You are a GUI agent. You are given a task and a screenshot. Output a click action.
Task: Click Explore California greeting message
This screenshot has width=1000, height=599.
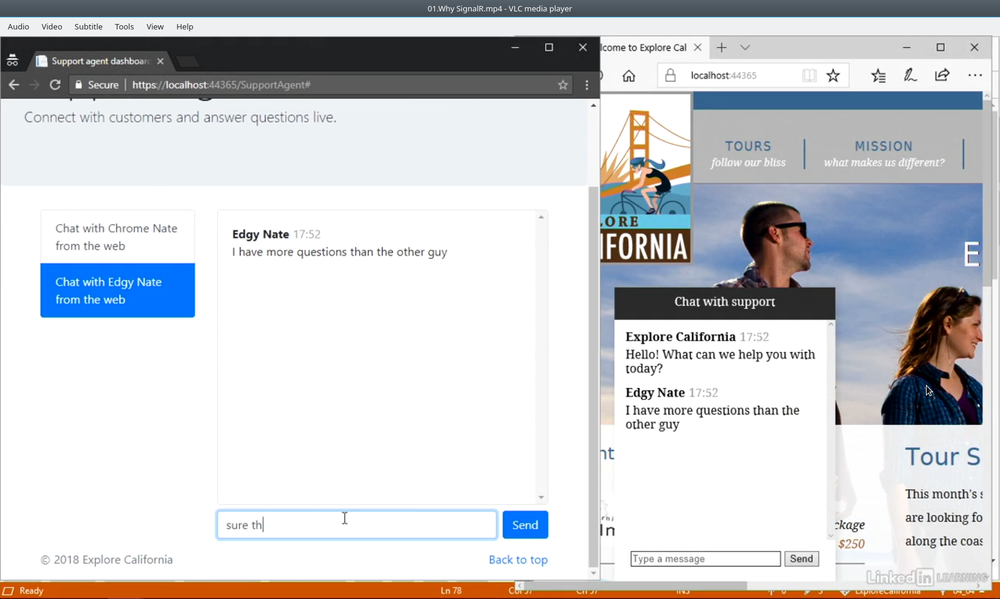point(720,362)
